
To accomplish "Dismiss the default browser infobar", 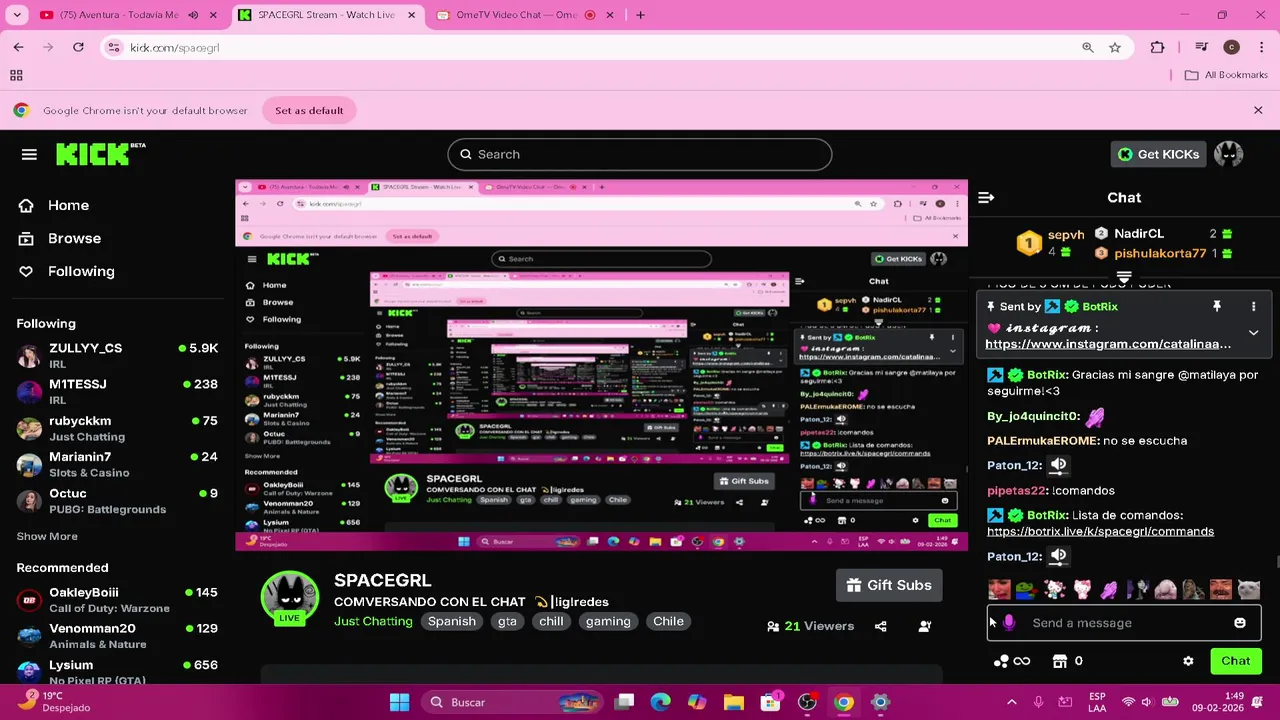I will coord(1258,110).
